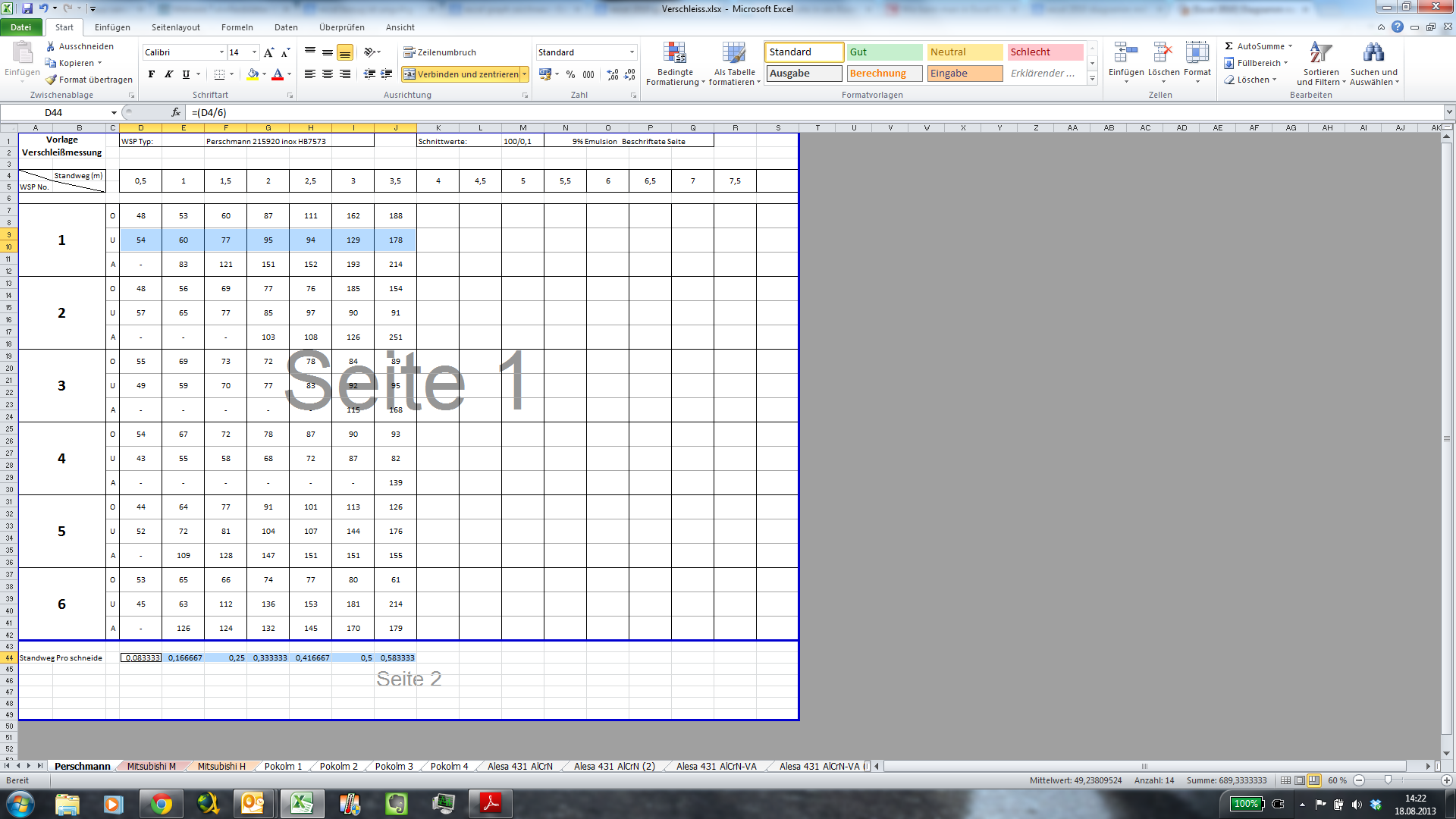Click the Ausschneiden scissors icon
1456x819 pixels.
[51, 46]
